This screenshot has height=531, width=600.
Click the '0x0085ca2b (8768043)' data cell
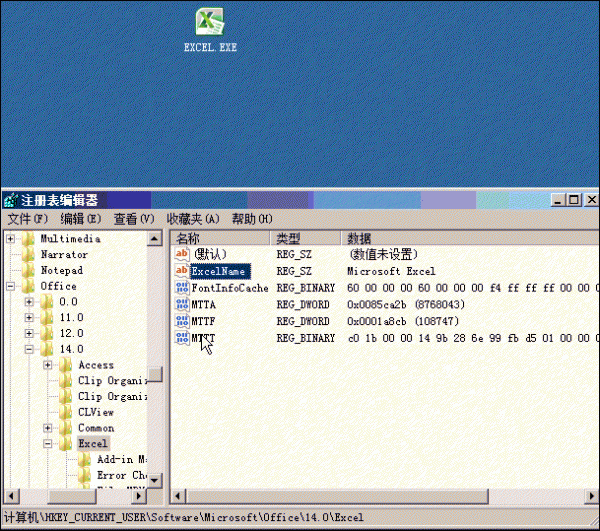(406, 305)
